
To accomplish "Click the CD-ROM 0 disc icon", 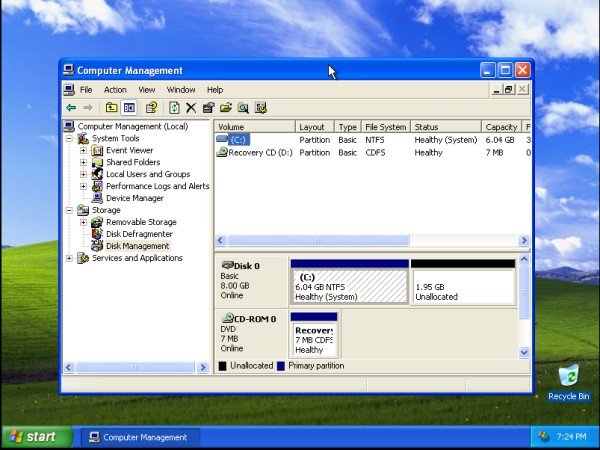I will (x=228, y=318).
